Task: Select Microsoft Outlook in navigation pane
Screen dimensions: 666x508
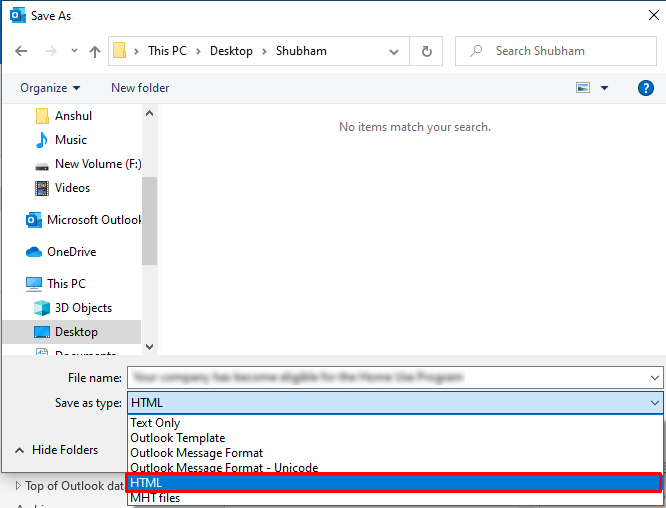Action: point(94,220)
